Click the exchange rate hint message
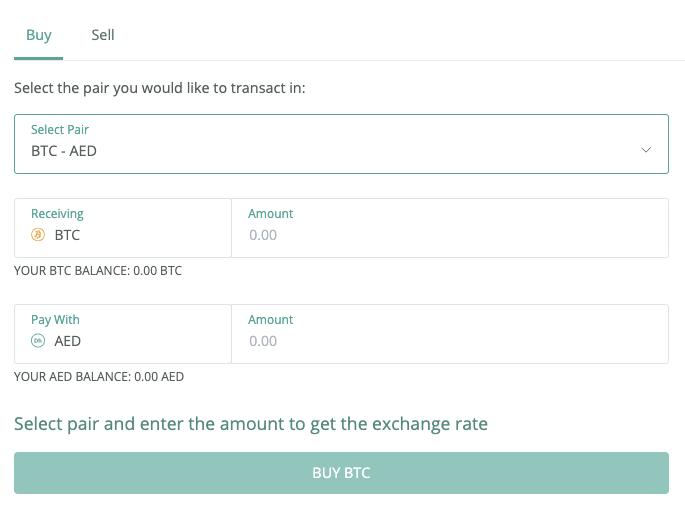Image resolution: width=685 pixels, height=527 pixels. tap(251, 424)
